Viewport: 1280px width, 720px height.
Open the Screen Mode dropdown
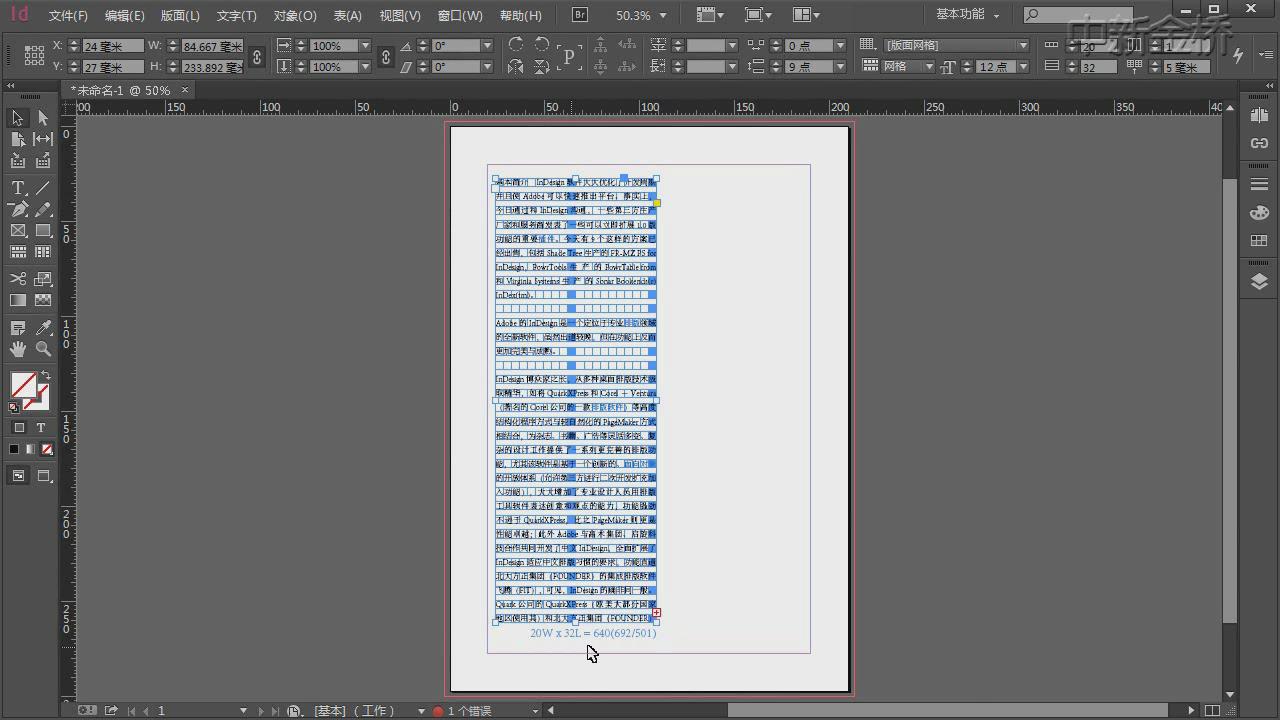click(758, 15)
